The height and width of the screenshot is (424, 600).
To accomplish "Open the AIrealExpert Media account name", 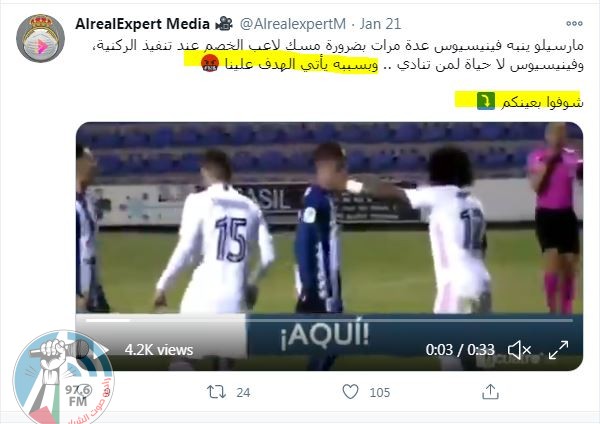I will pos(142,24).
